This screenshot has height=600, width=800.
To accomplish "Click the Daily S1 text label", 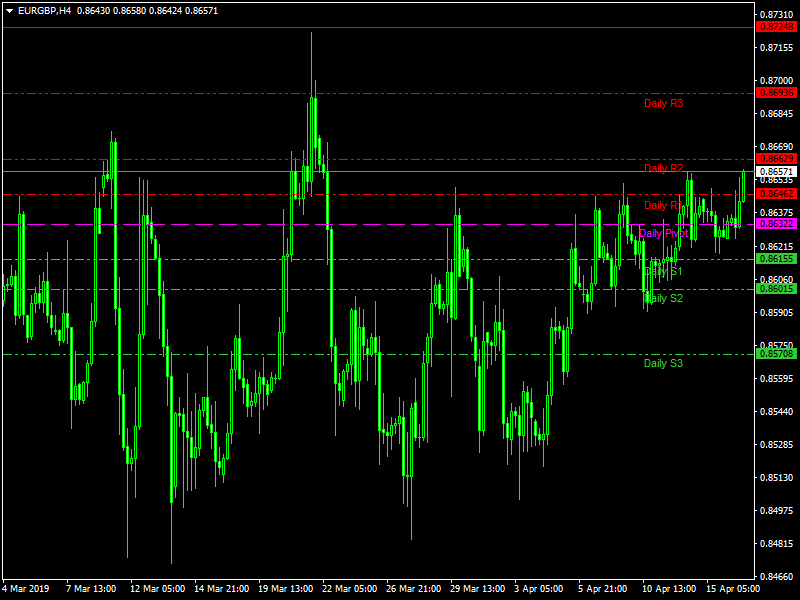I will pyautogui.click(x=663, y=271).
